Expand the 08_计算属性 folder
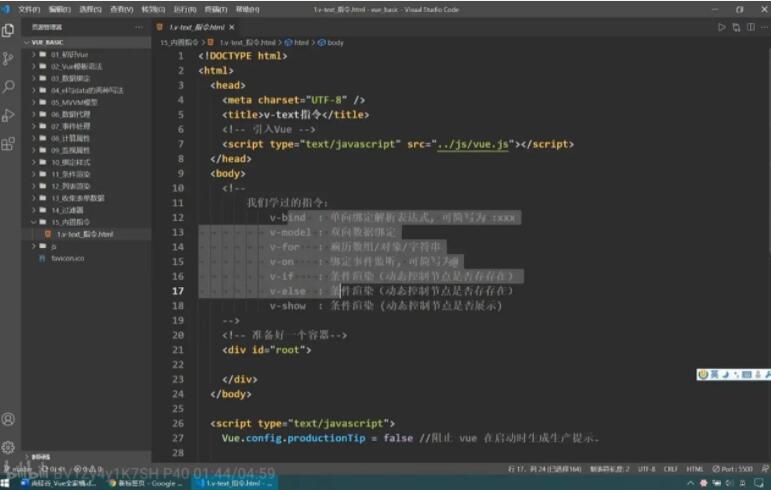771x490 pixels. pyautogui.click(x=34, y=138)
